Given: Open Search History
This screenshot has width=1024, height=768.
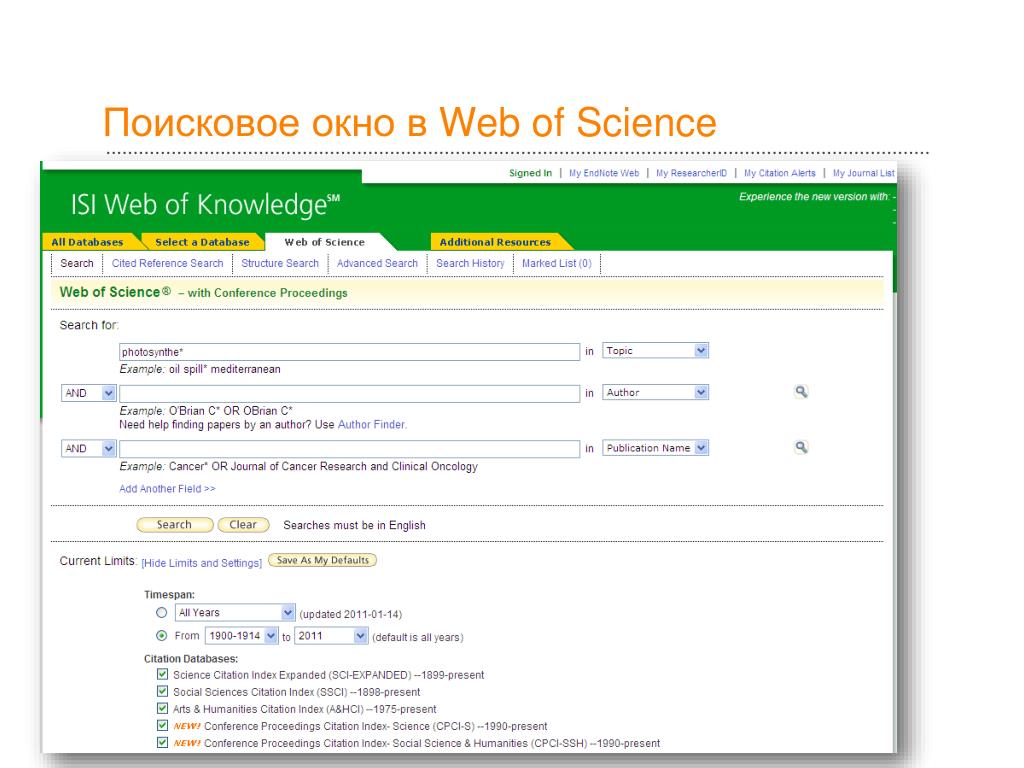Looking at the screenshot, I should click(470, 263).
